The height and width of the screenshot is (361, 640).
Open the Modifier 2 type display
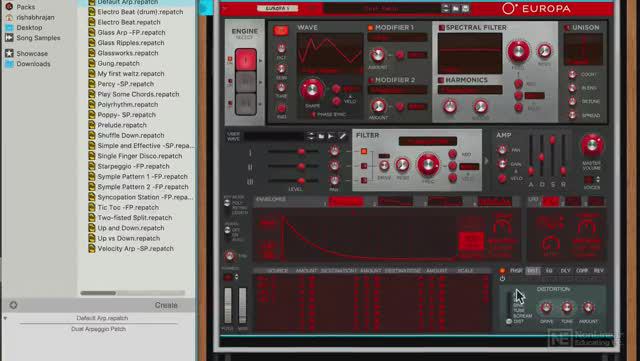coord(397,90)
